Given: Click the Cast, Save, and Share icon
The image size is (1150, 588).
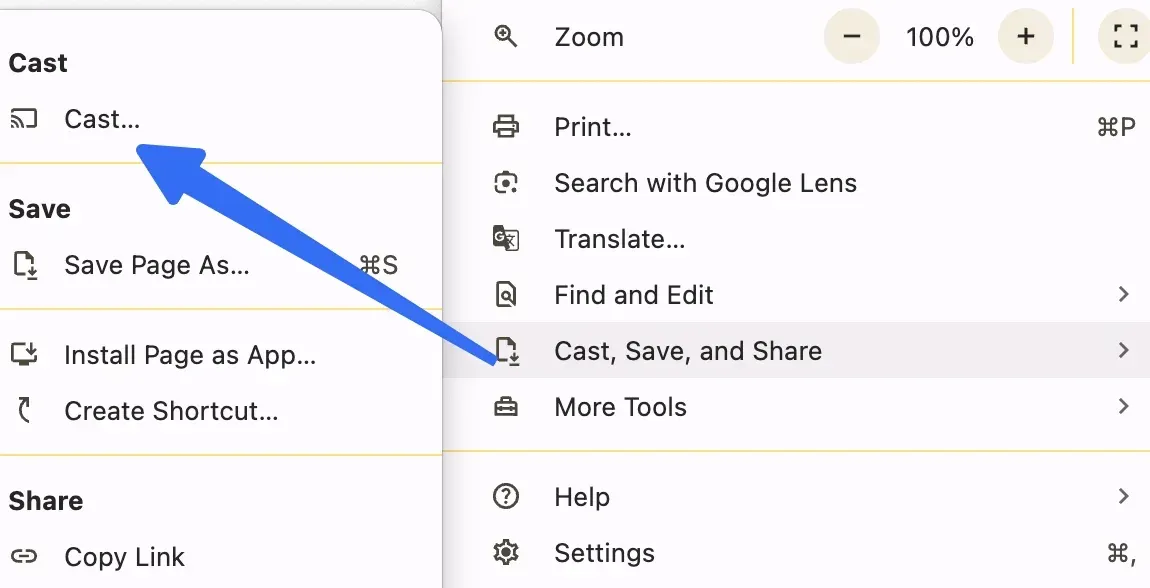Looking at the screenshot, I should point(508,351).
